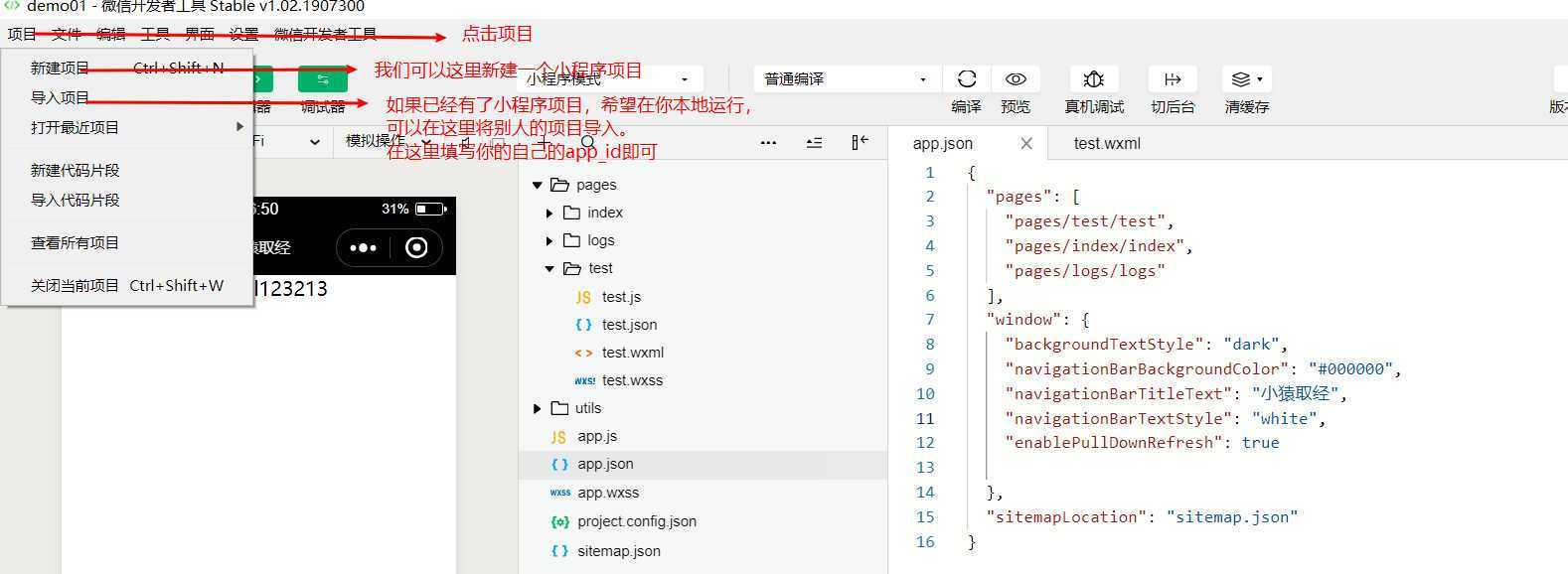
Task: Click the phone simulator record circle icon
Action: click(416, 247)
